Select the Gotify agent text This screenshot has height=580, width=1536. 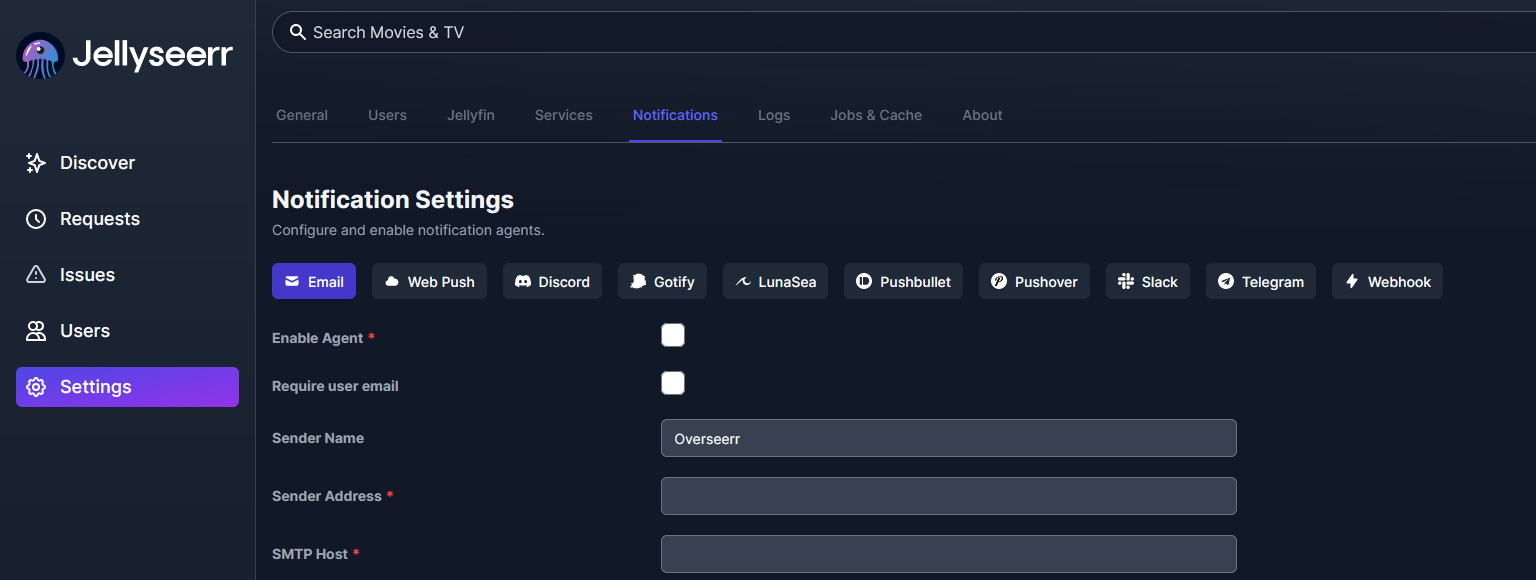click(674, 282)
